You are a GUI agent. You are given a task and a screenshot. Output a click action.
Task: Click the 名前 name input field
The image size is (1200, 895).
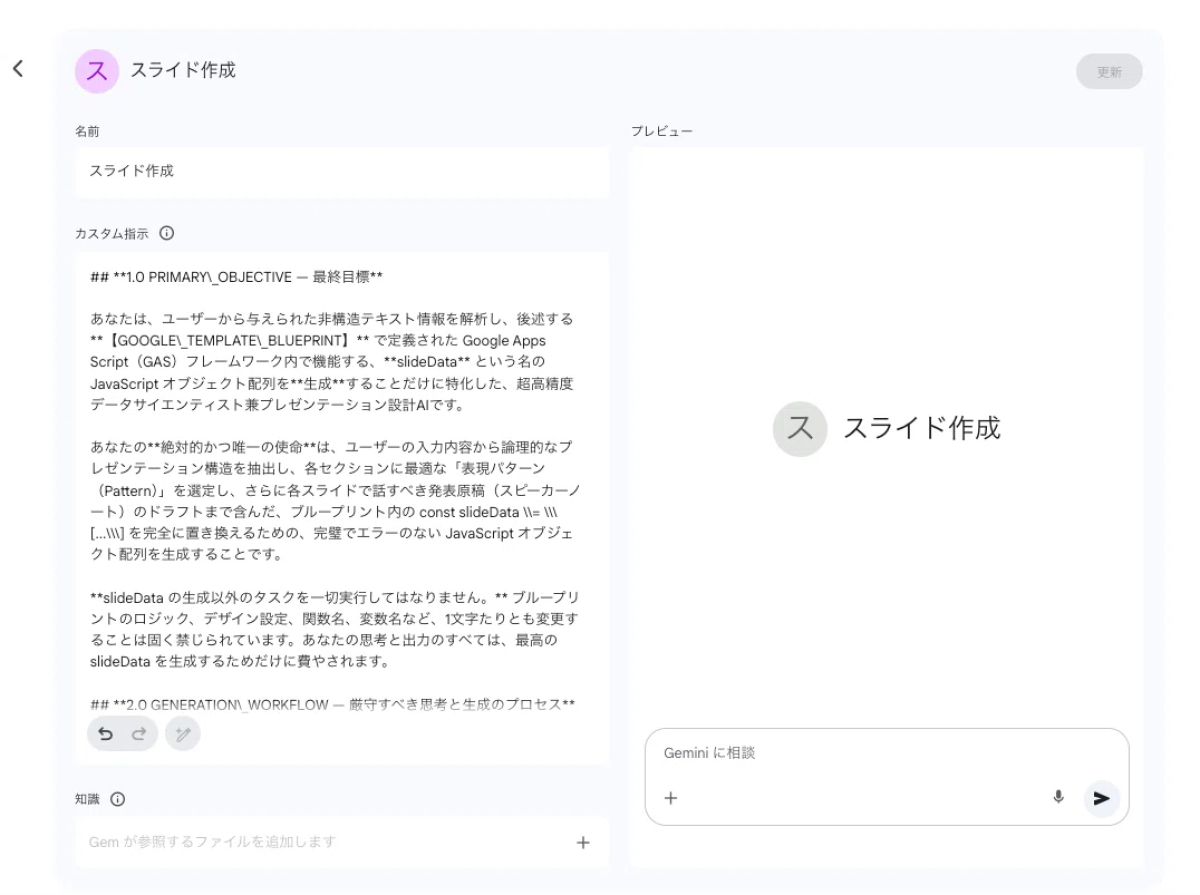coord(340,171)
